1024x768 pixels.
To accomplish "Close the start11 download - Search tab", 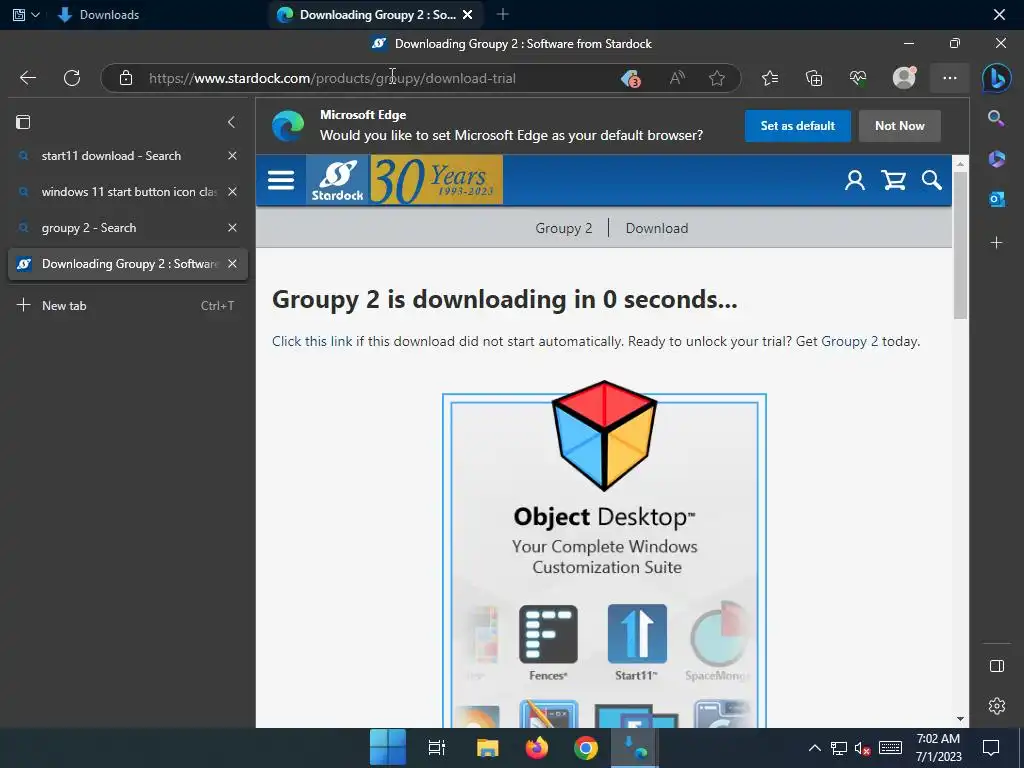I will click(232, 156).
